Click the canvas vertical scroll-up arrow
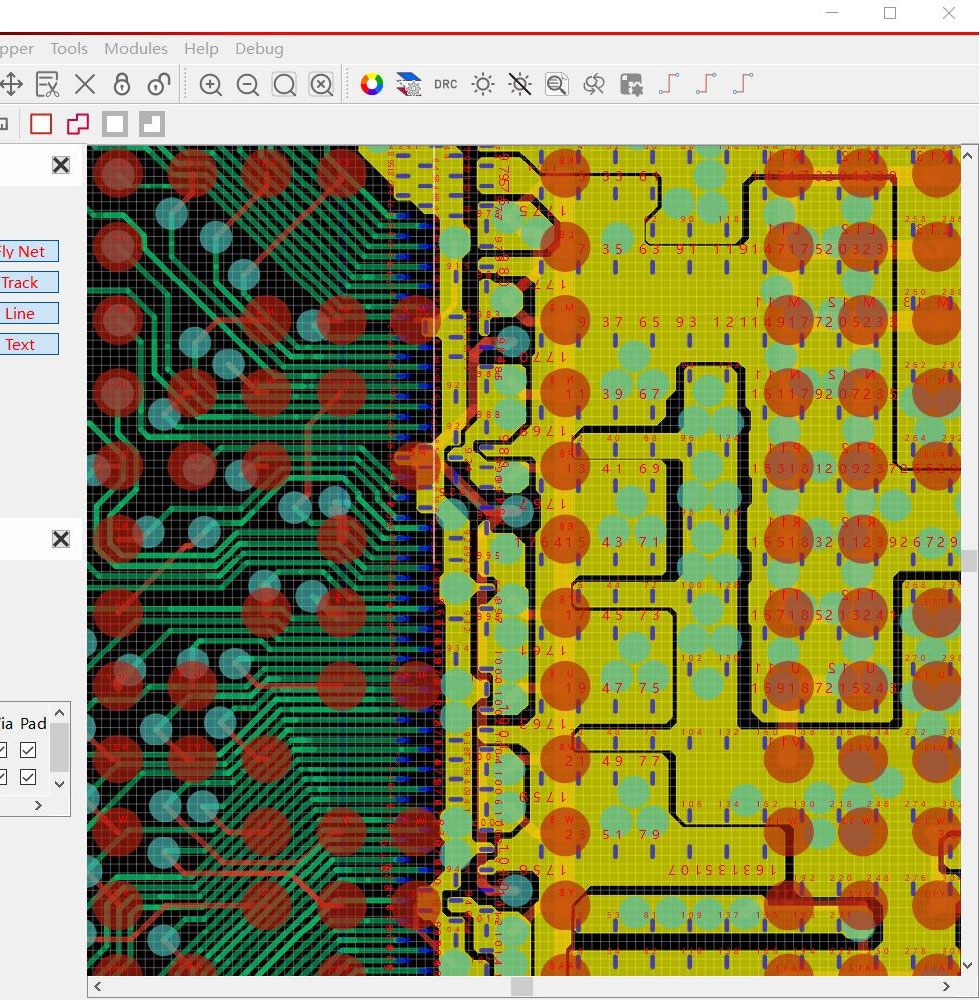Image resolution: width=980 pixels, height=1000 pixels. tap(967, 156)
